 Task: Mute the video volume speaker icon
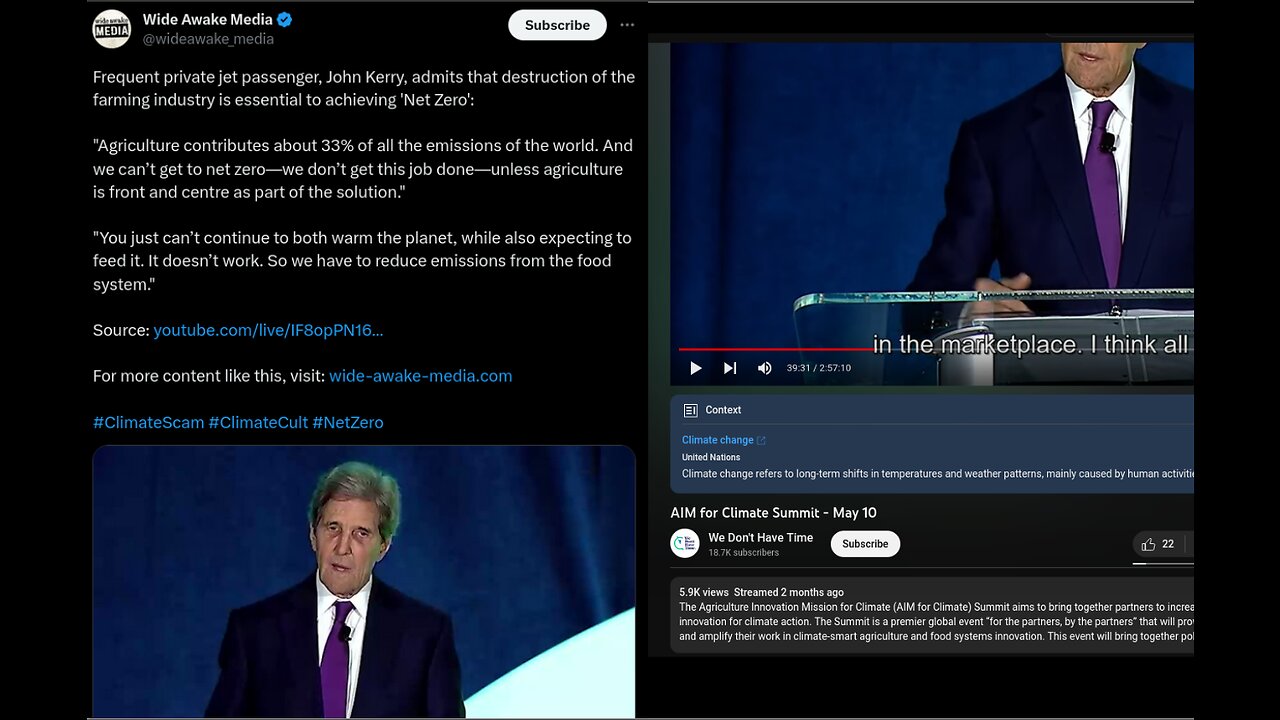(x=764, y=368)
